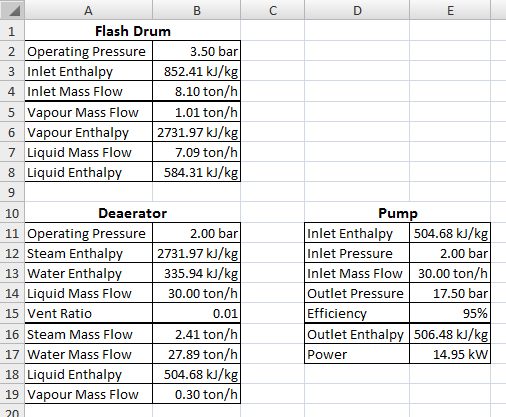This screenshot has height=417, width=506.
Task: Select row 9 header
Action: (x=12, y=192)
